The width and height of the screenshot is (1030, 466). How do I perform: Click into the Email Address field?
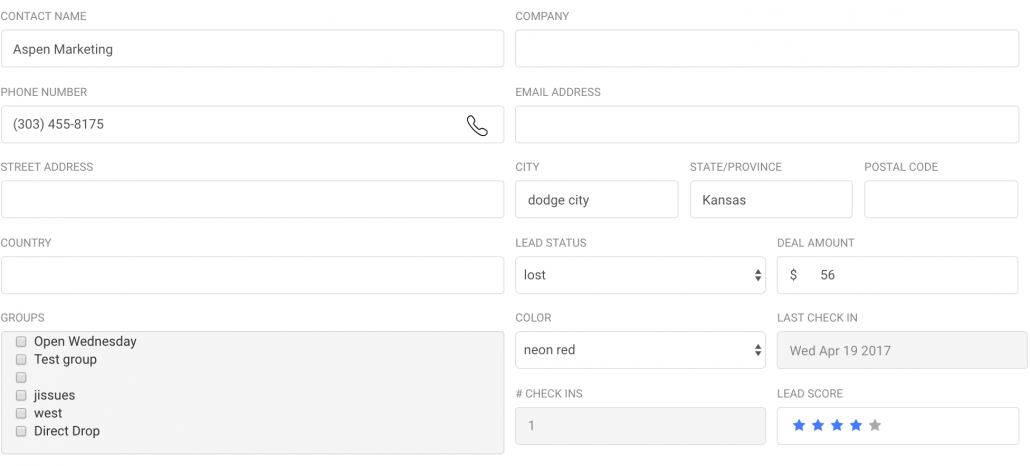coord(766,125)
